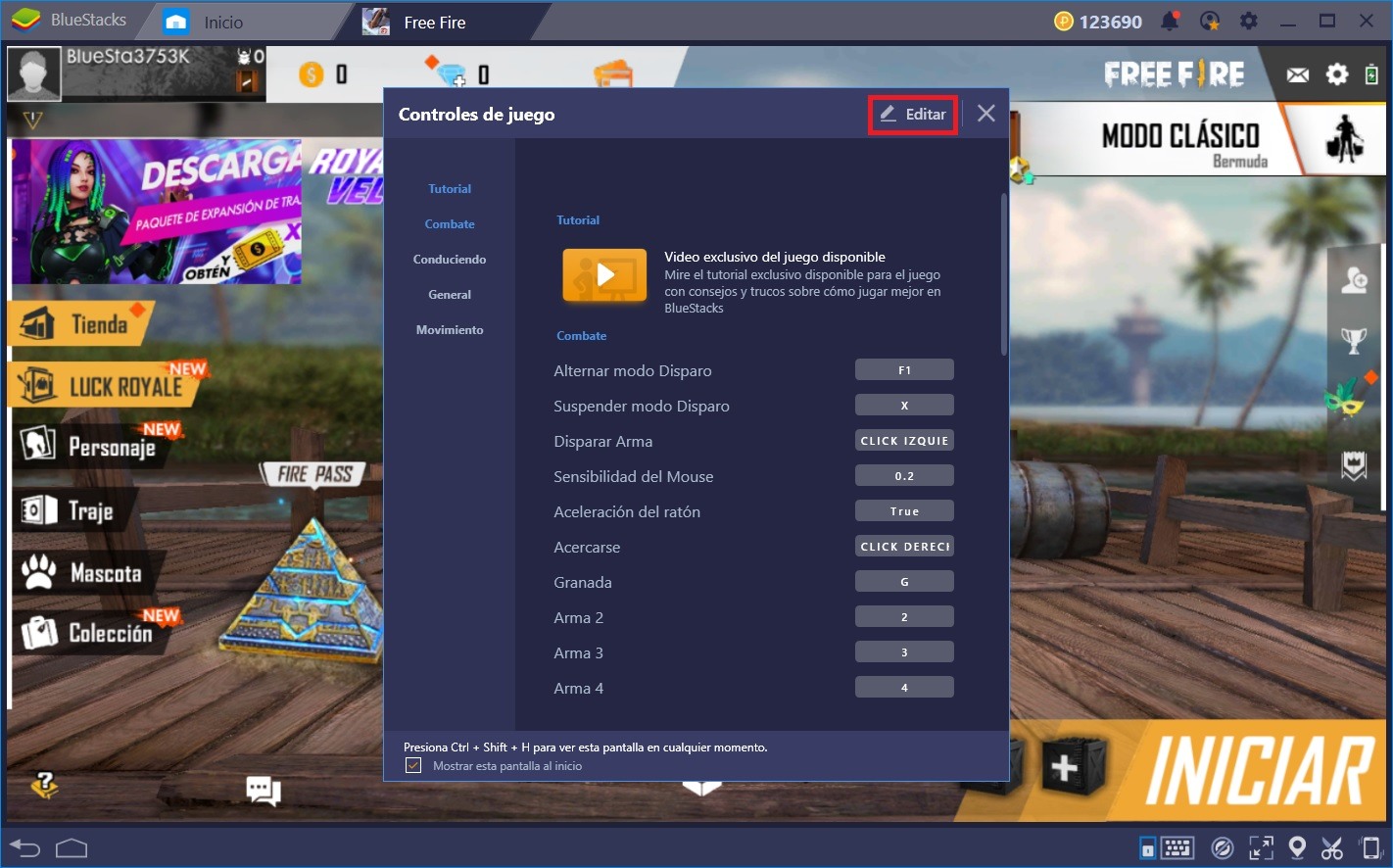Image resolution: width=1393 pixels, height=868 pixels.
Task: Click the crossed-circle icon in bottom toolbar
Action: [x=1222, y=847]
